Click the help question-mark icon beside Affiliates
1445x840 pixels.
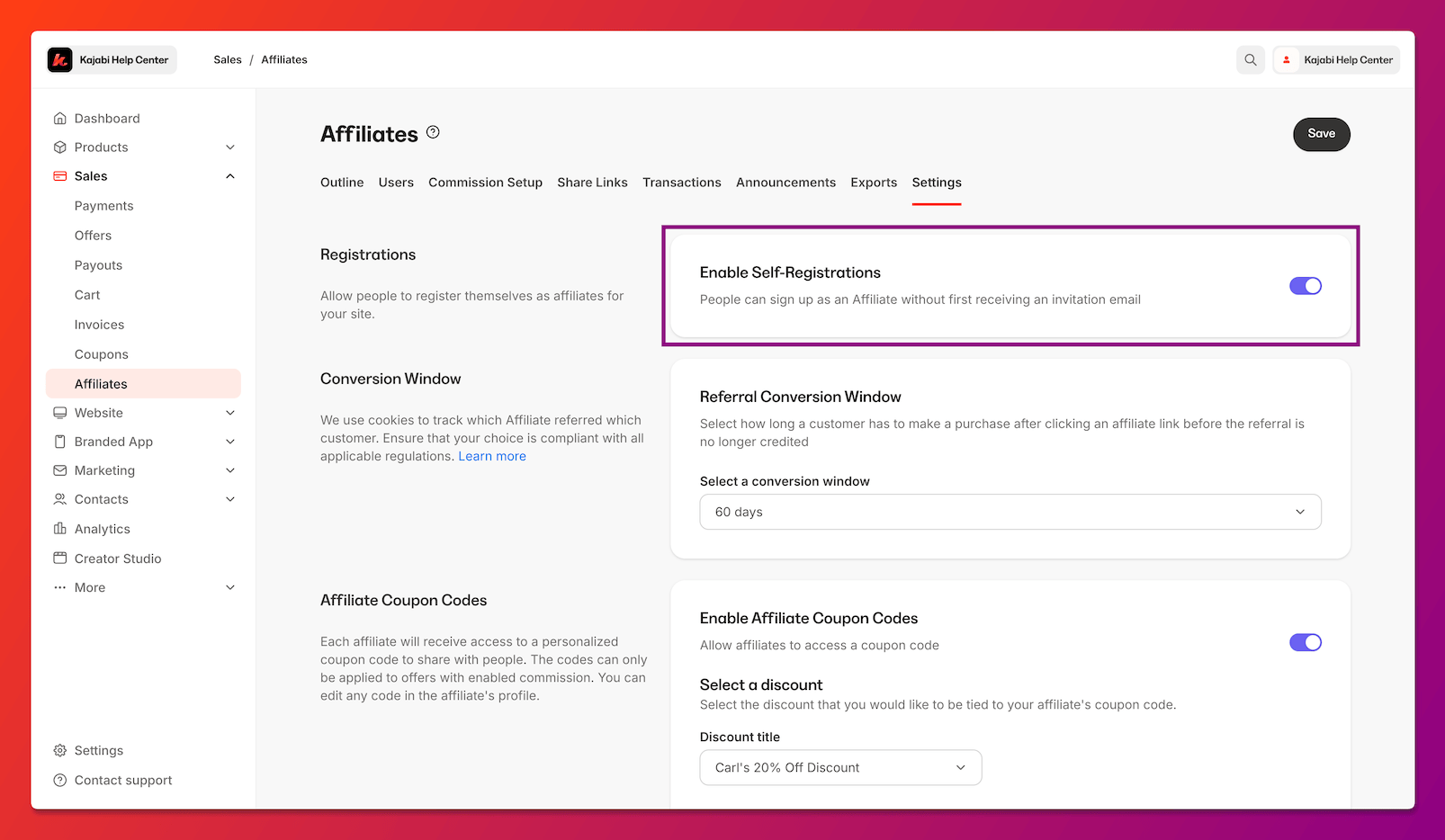click(x=433, y=131)
